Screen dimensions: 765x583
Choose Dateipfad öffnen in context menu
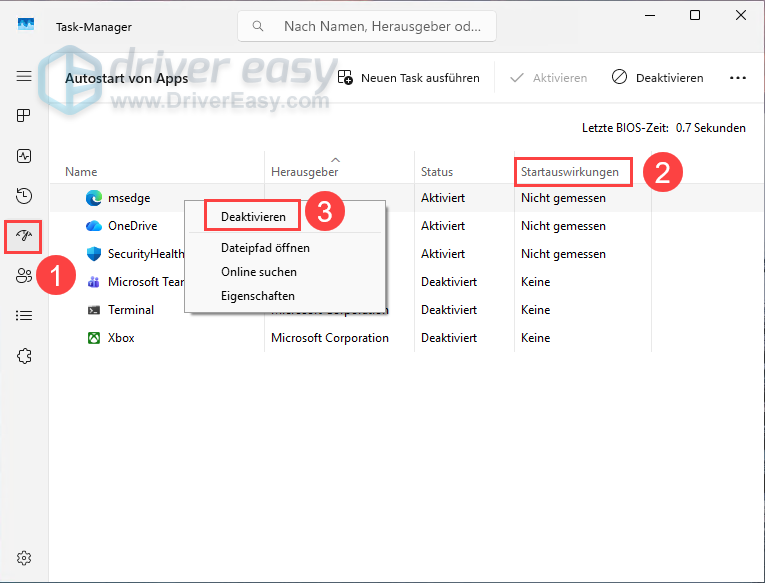(265, 248)
